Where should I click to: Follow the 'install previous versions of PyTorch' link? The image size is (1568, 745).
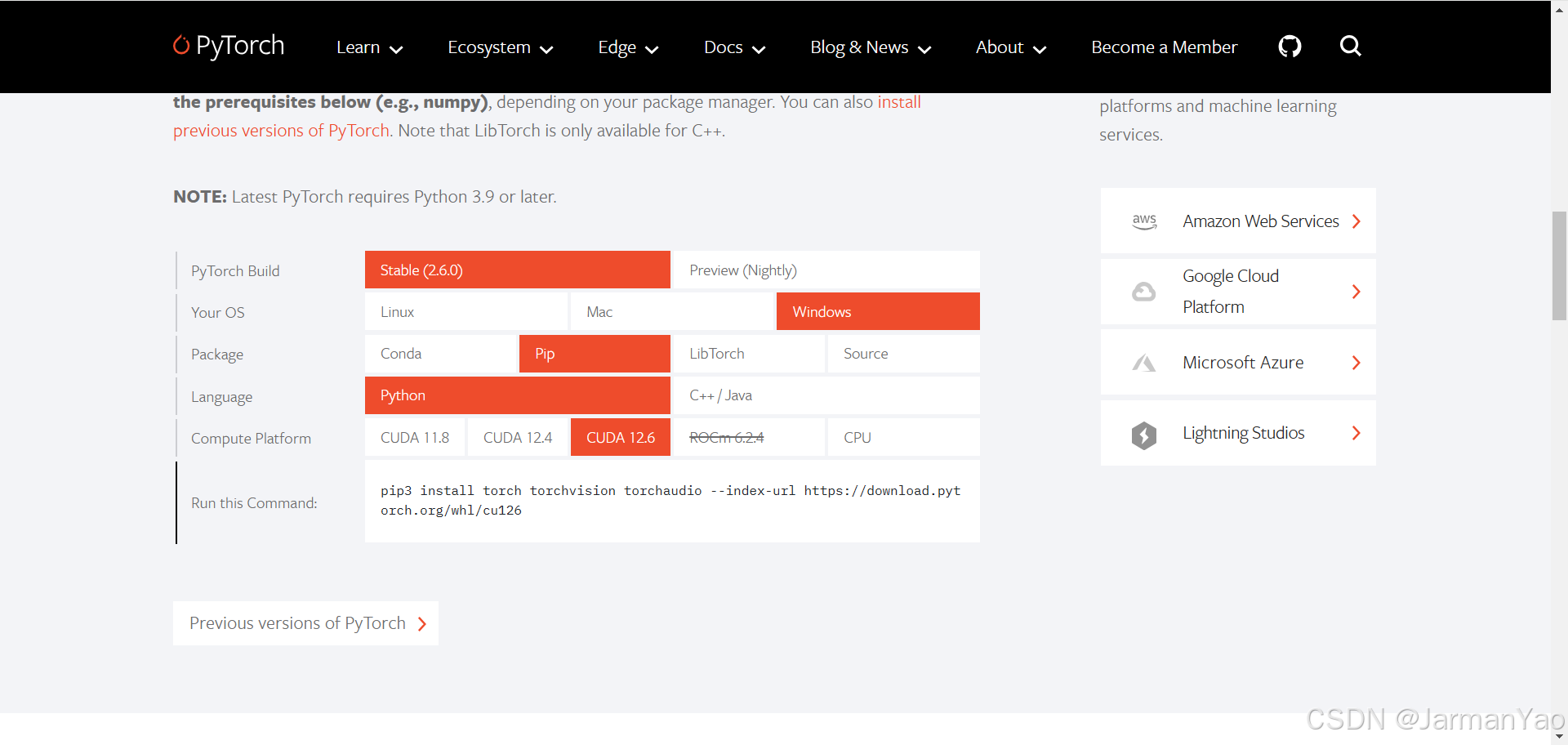tap(281, 131)
